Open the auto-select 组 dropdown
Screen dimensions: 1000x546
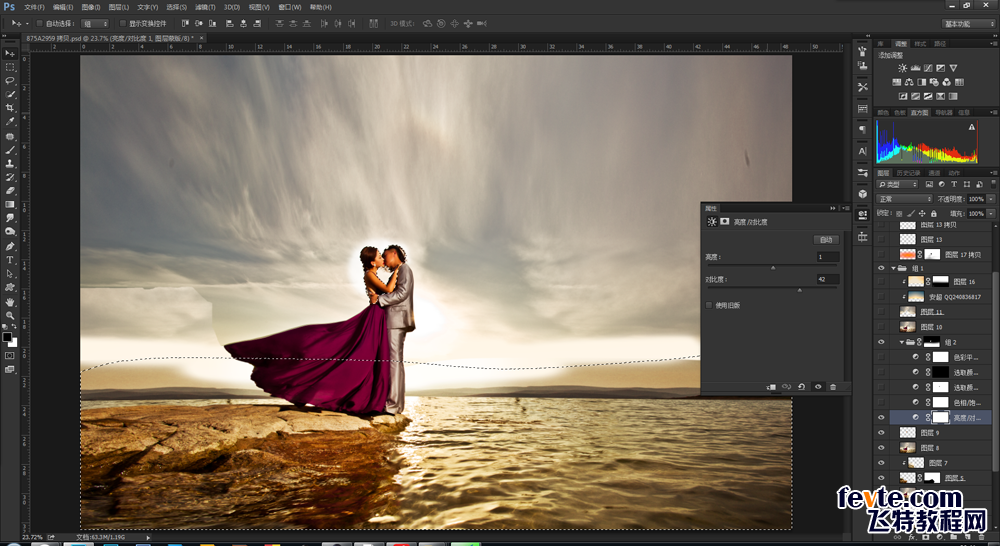(96, 24)
